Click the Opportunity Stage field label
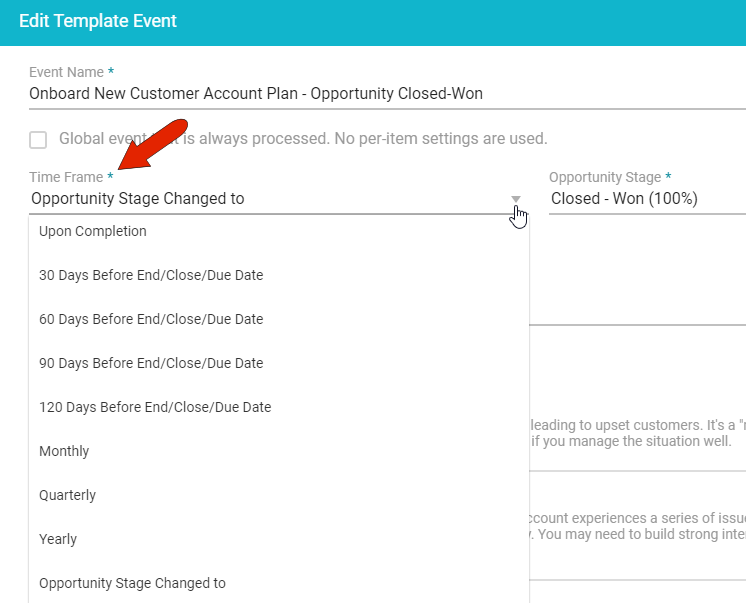The height and width of the screenshot is (603, 746). [x=605, y=177]
